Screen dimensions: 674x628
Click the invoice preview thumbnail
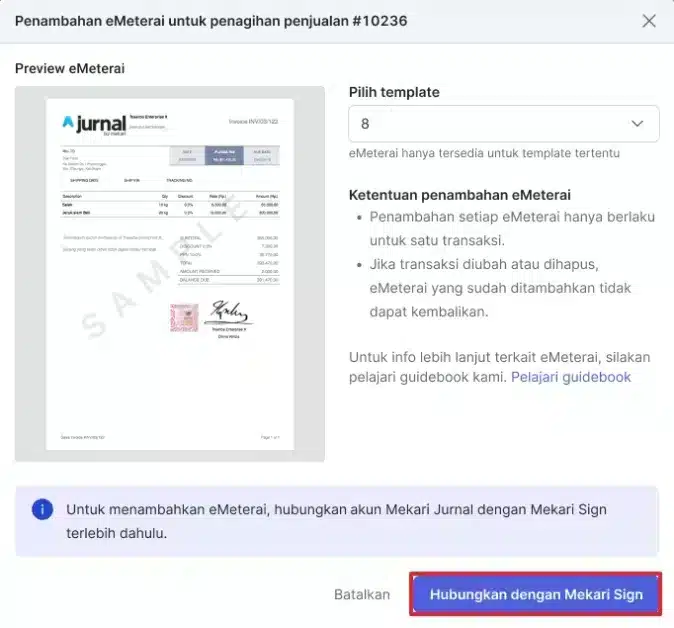point(170,274)
